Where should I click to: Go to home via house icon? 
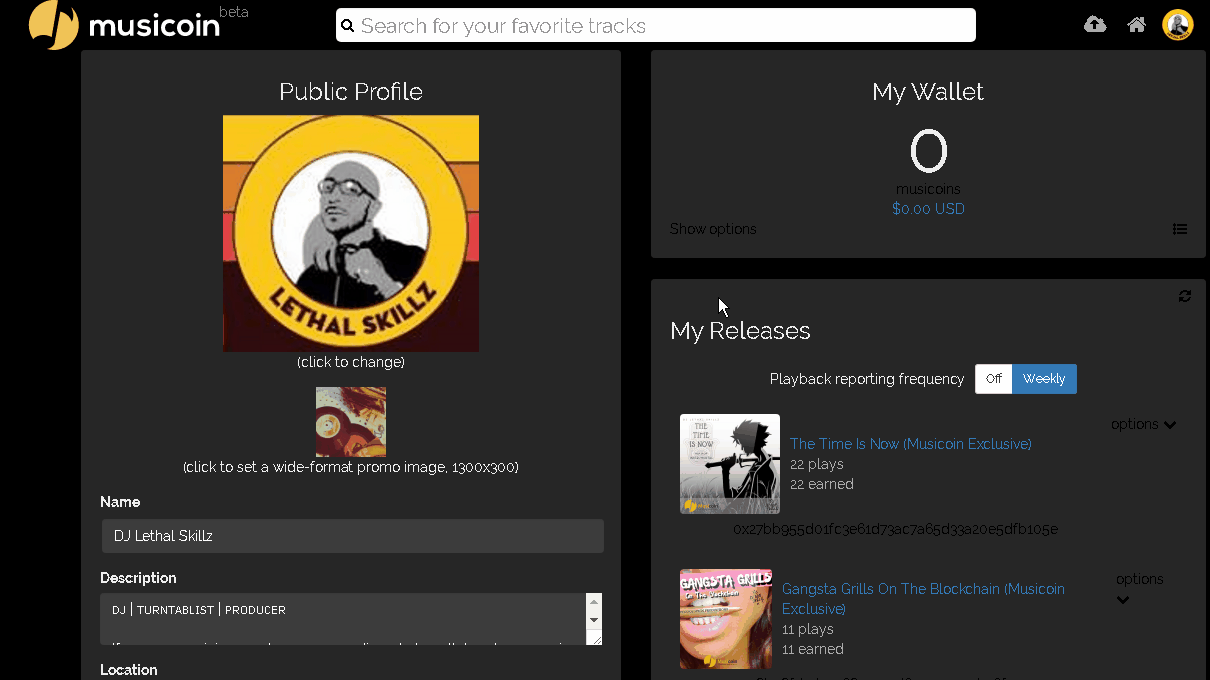(x=1137, y=25)
